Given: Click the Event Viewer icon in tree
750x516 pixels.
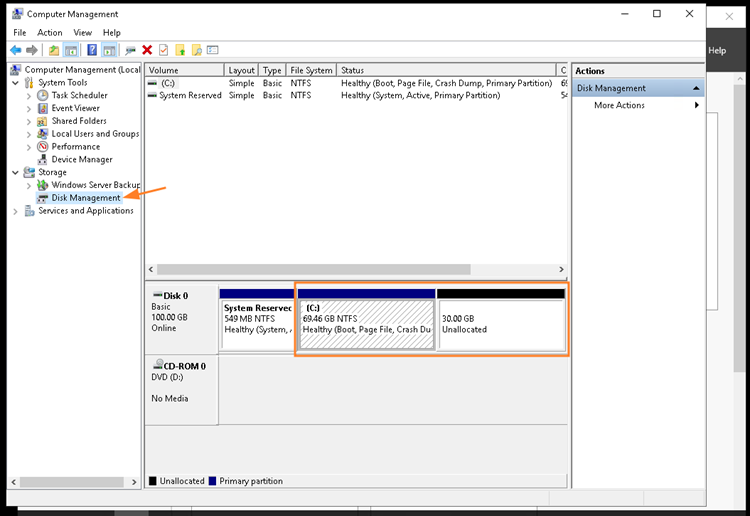Looking at the screenshot, I should point(43,108).
